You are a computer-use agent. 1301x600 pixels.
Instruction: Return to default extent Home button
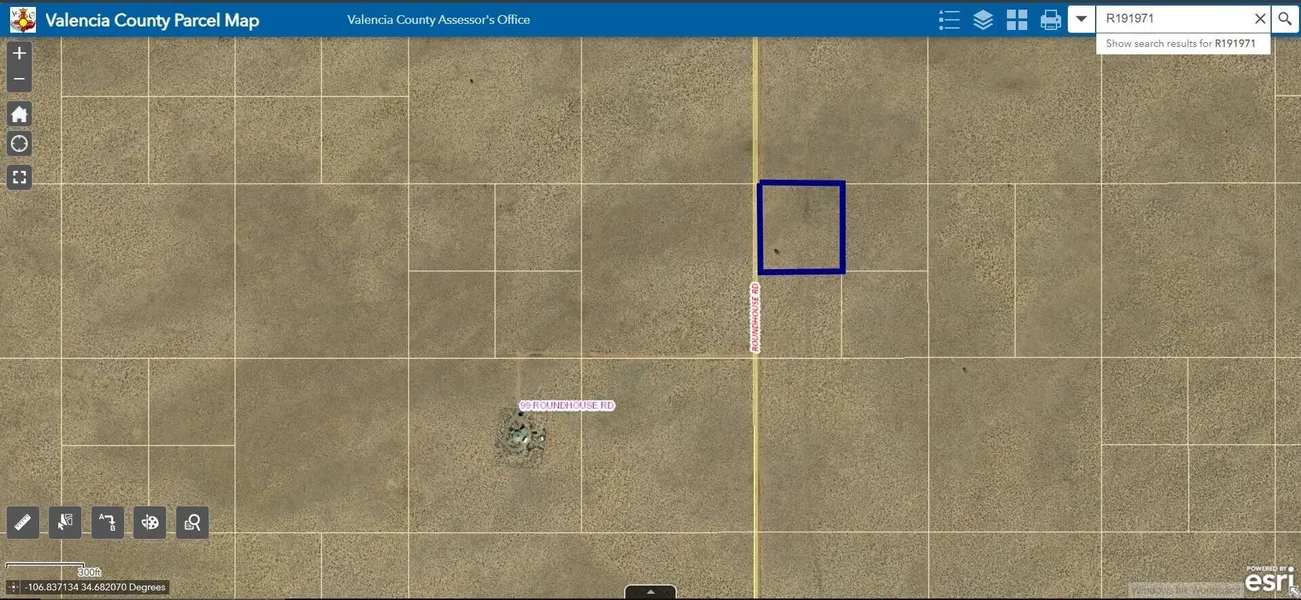[19, 114]
